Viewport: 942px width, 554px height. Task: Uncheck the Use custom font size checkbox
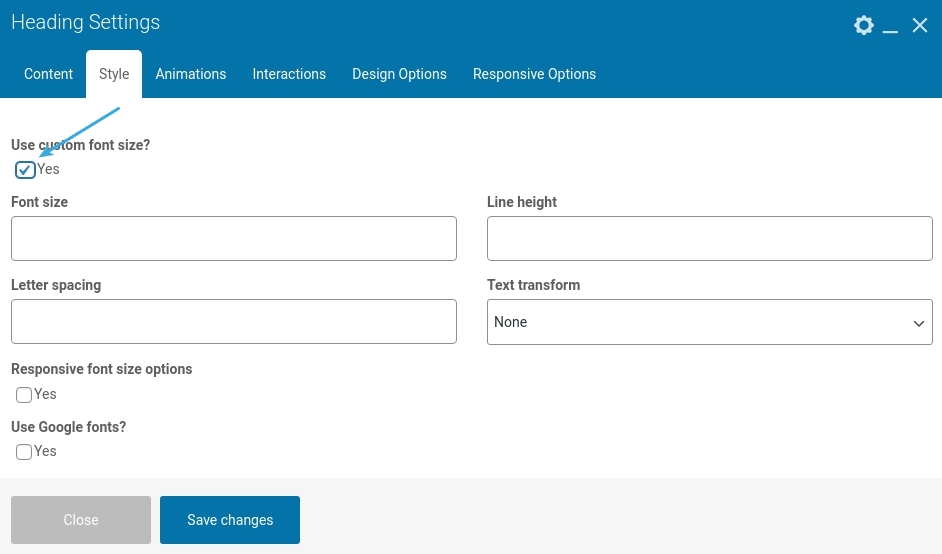[25, 170]
